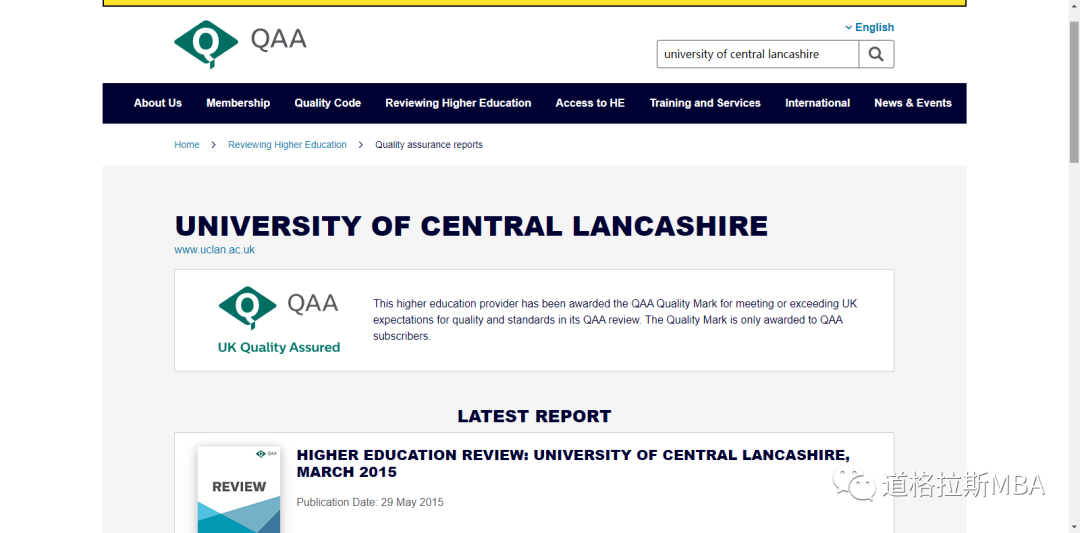Open the About Us menu

158,103
